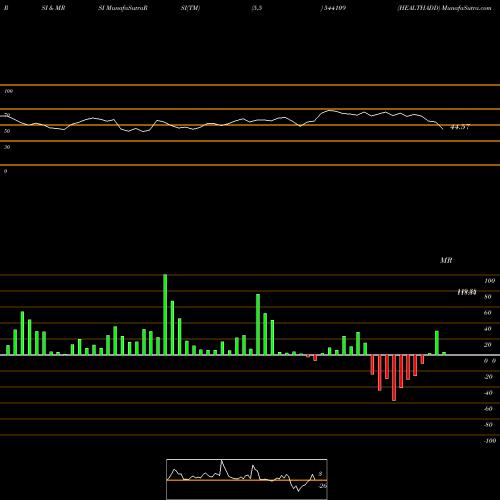Open the mini overview chart thumbnail
500x500 pixels.
247,479
